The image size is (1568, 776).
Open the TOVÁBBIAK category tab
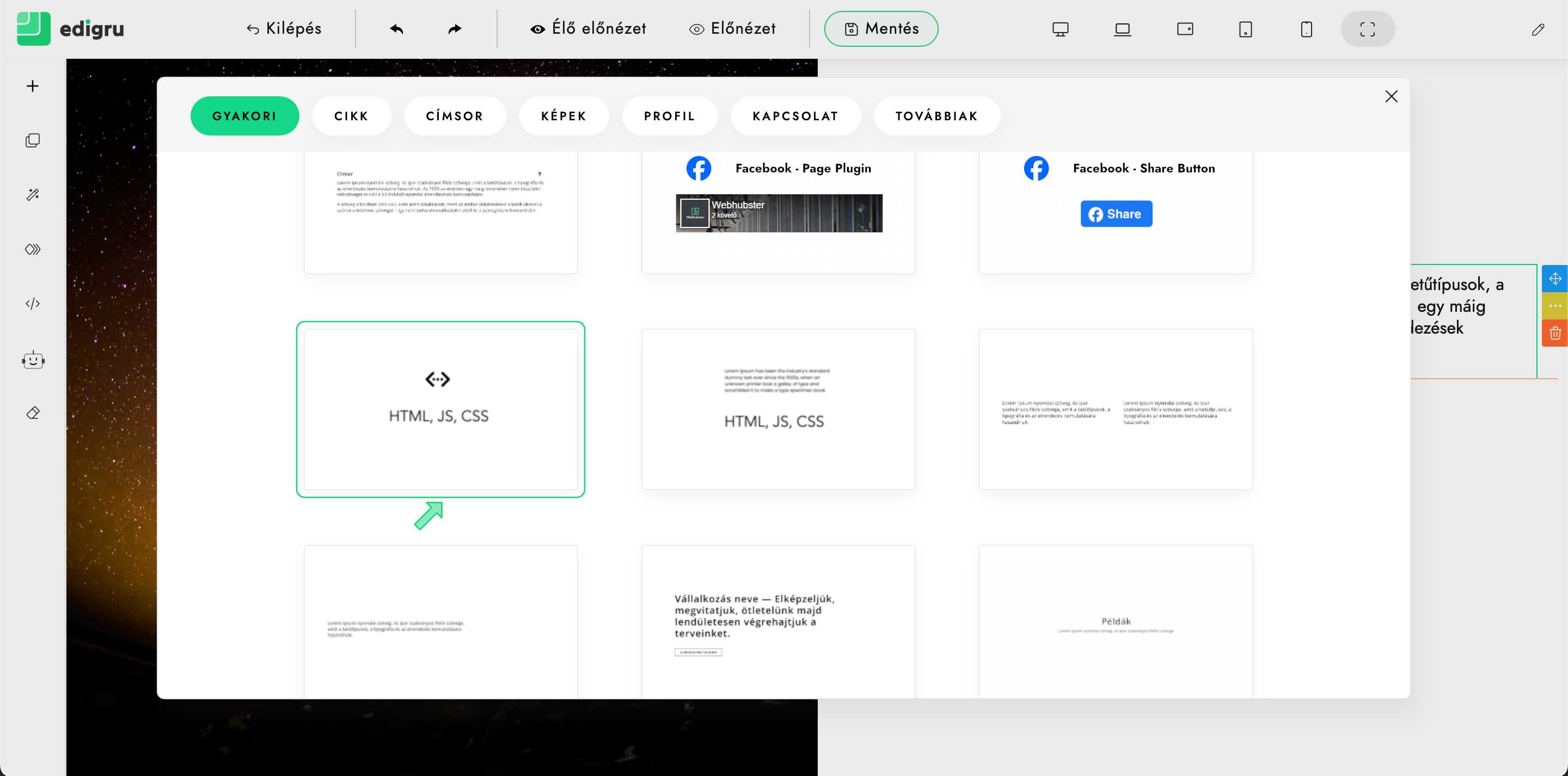click(x=936, y=116)
